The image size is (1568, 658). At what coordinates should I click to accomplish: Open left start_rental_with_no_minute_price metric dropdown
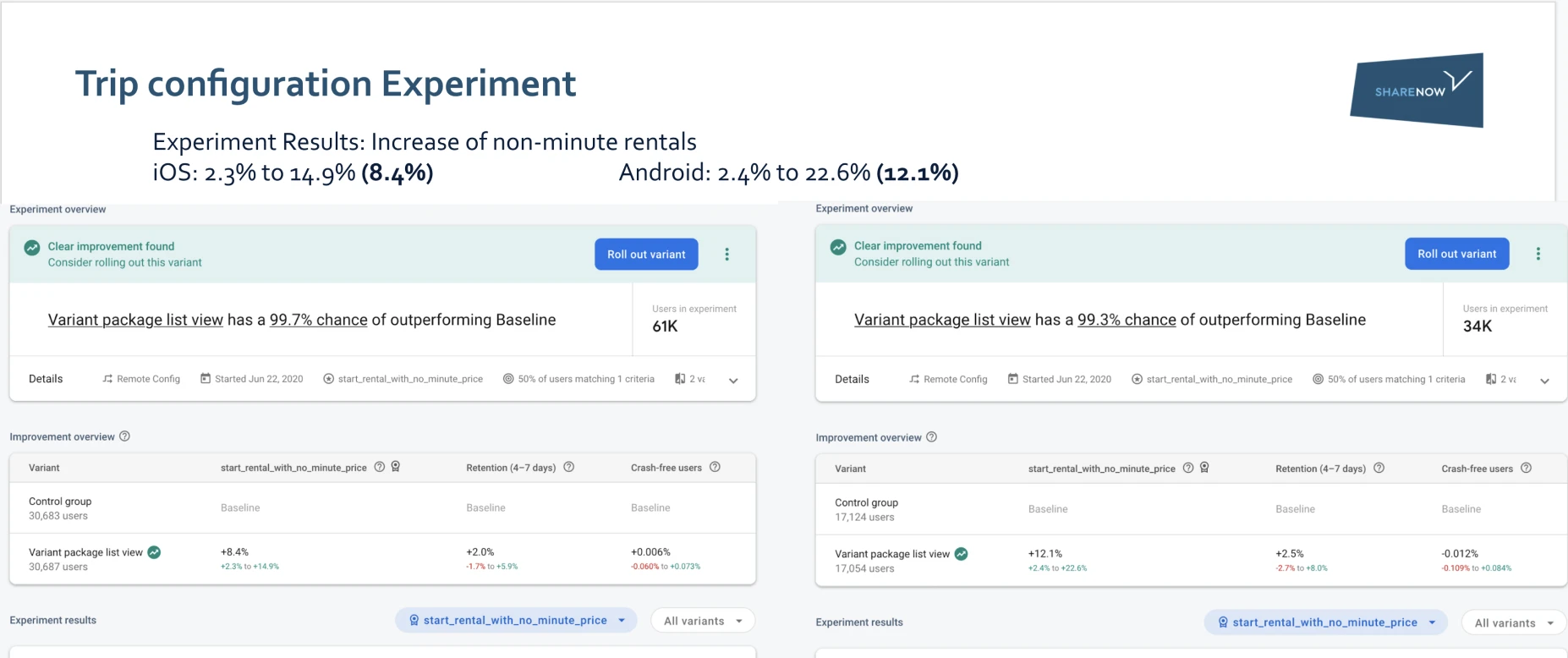click(x=516, y=620)
